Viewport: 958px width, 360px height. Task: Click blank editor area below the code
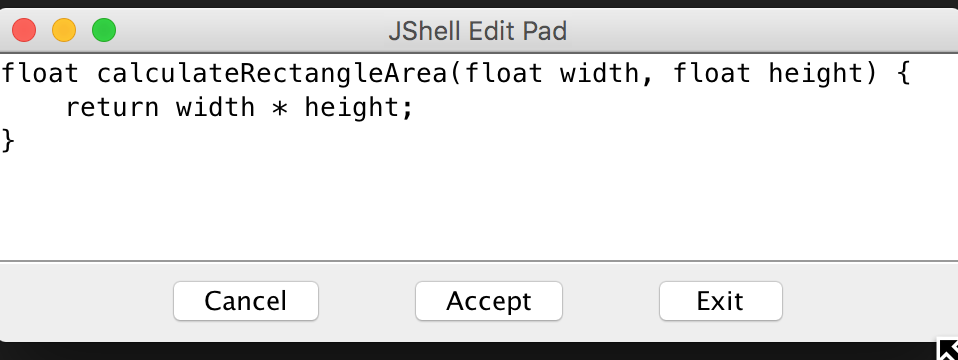[479, 208]
